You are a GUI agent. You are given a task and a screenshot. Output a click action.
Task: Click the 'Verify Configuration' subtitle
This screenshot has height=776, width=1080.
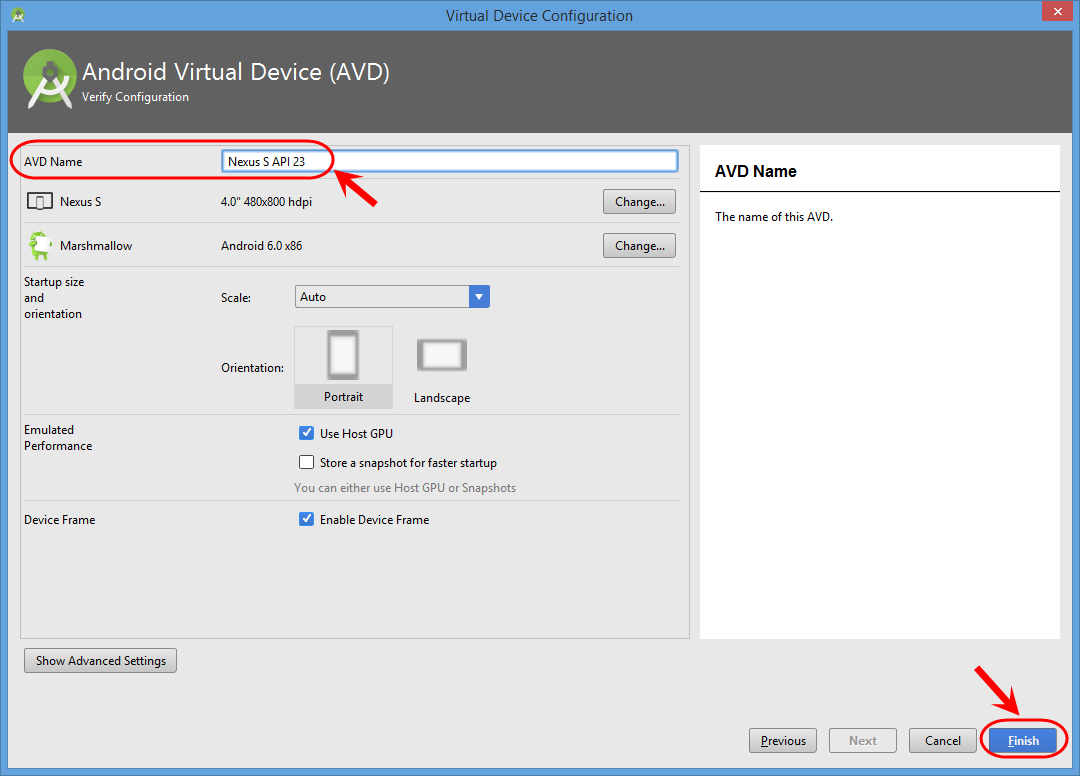point(135,97)
